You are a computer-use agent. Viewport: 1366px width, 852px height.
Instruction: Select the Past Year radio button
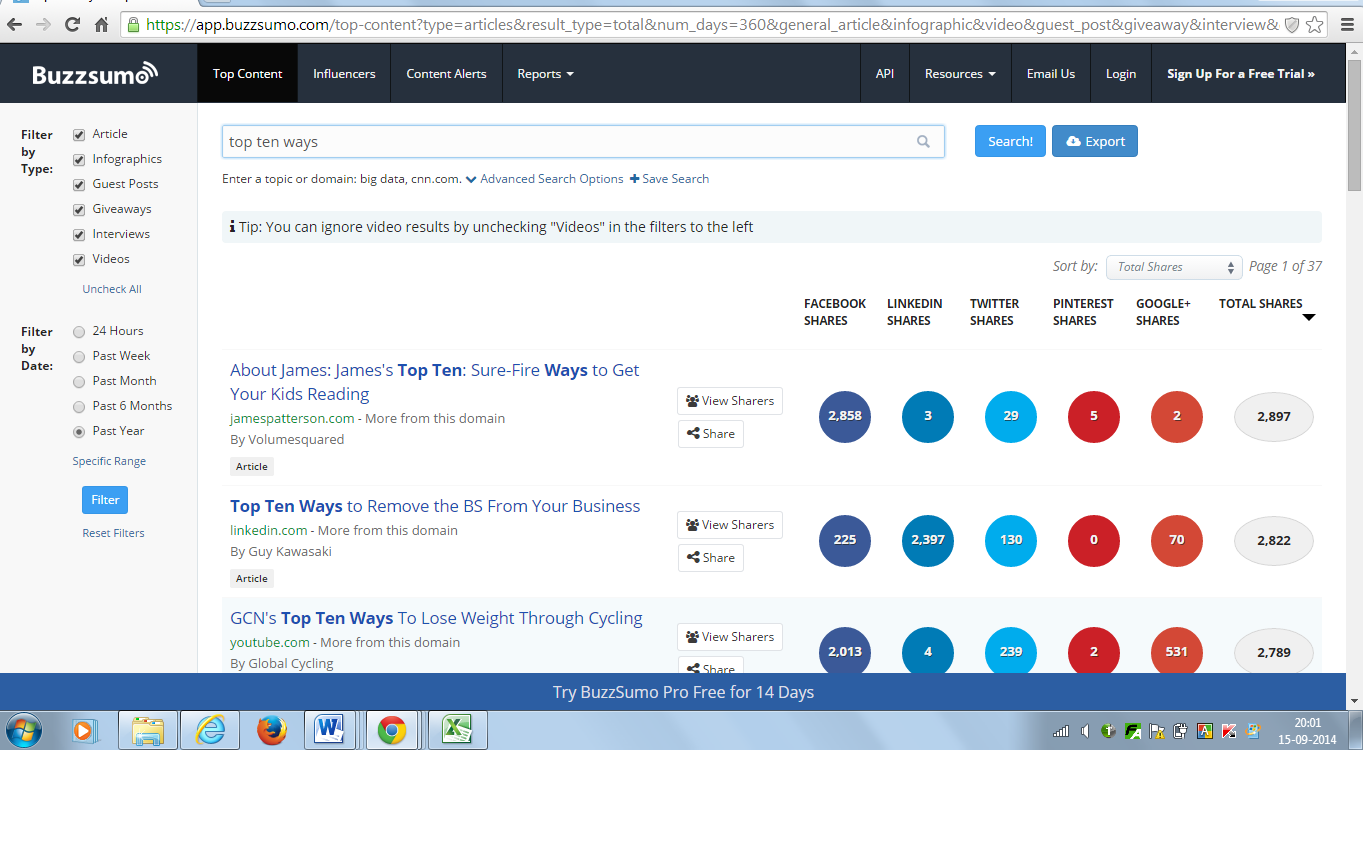point(79,431)
